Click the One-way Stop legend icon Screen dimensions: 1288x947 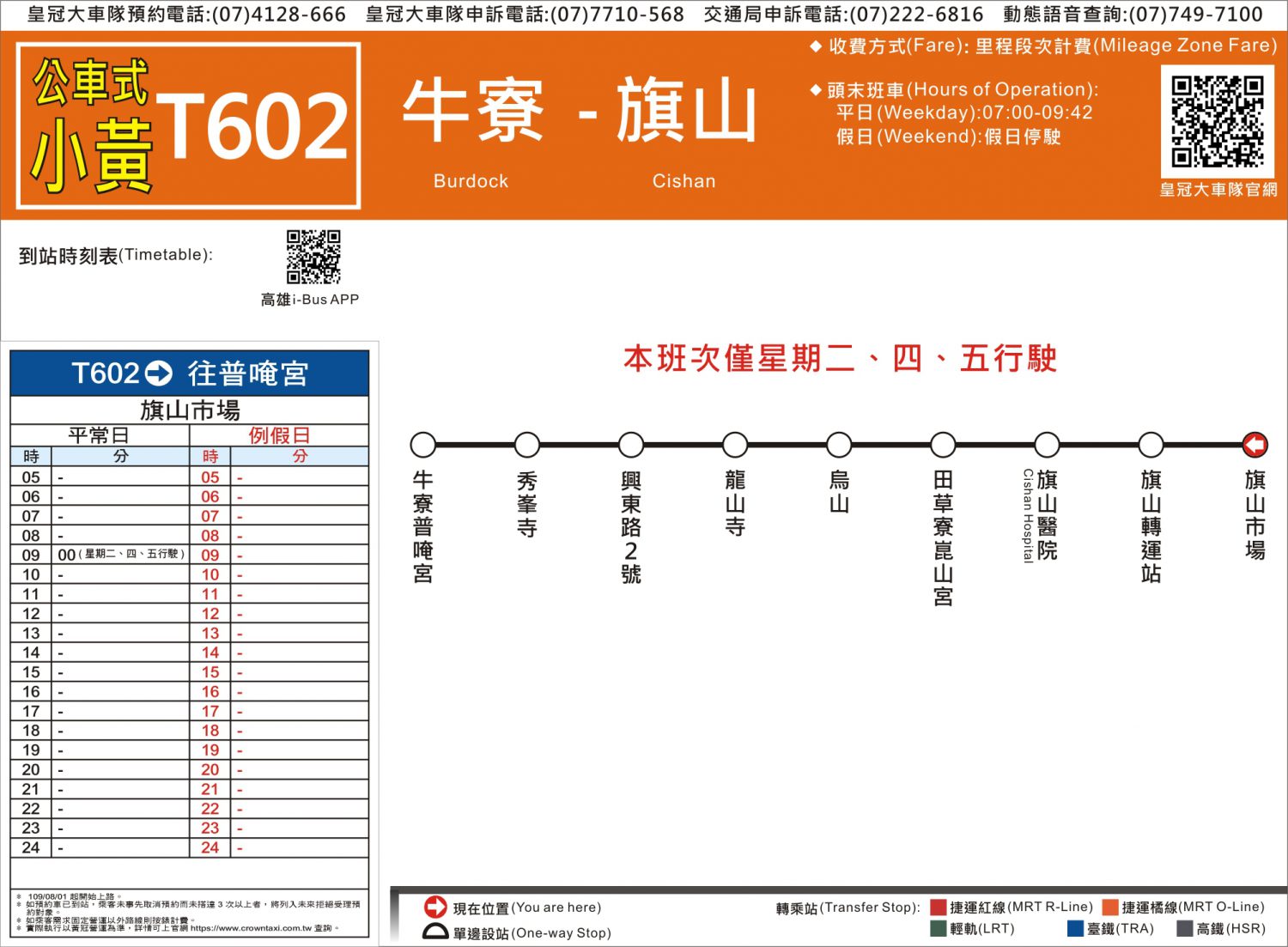click(435, 932)
